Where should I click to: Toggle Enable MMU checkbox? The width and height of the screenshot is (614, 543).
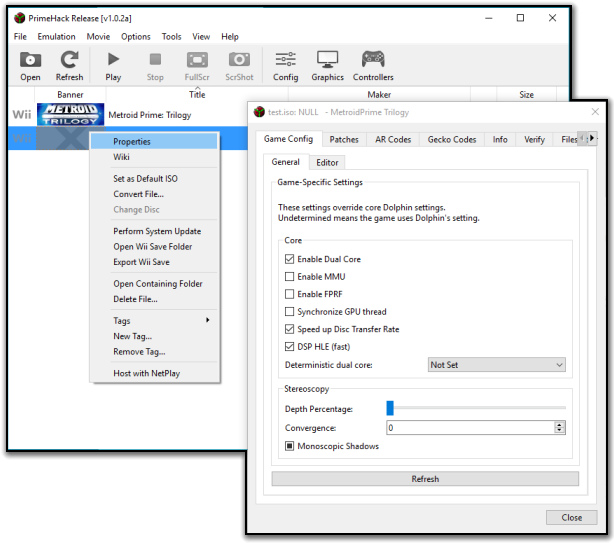pyautogui.click(x=289, y=277)
